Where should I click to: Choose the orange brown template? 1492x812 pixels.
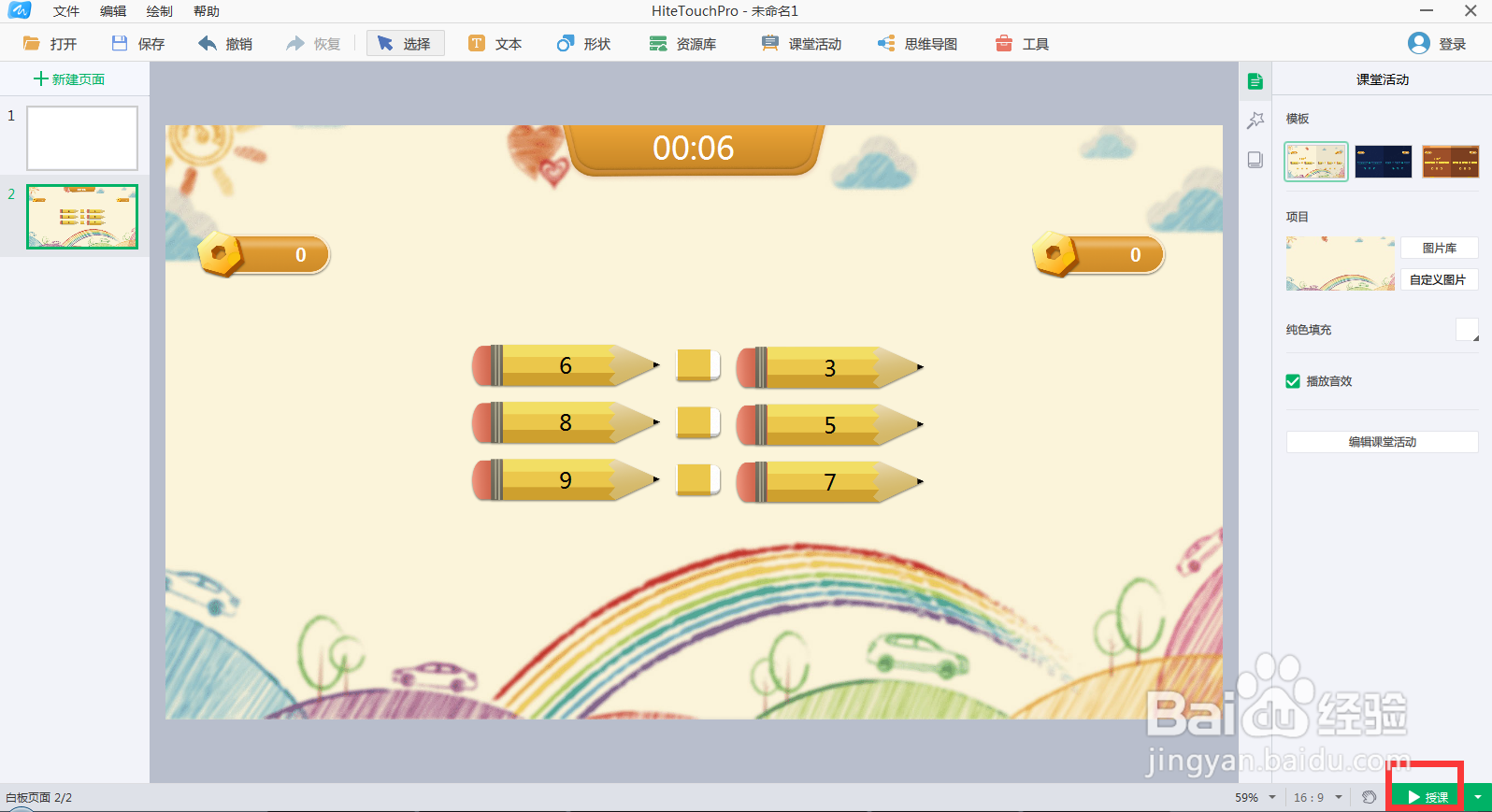1451,162
